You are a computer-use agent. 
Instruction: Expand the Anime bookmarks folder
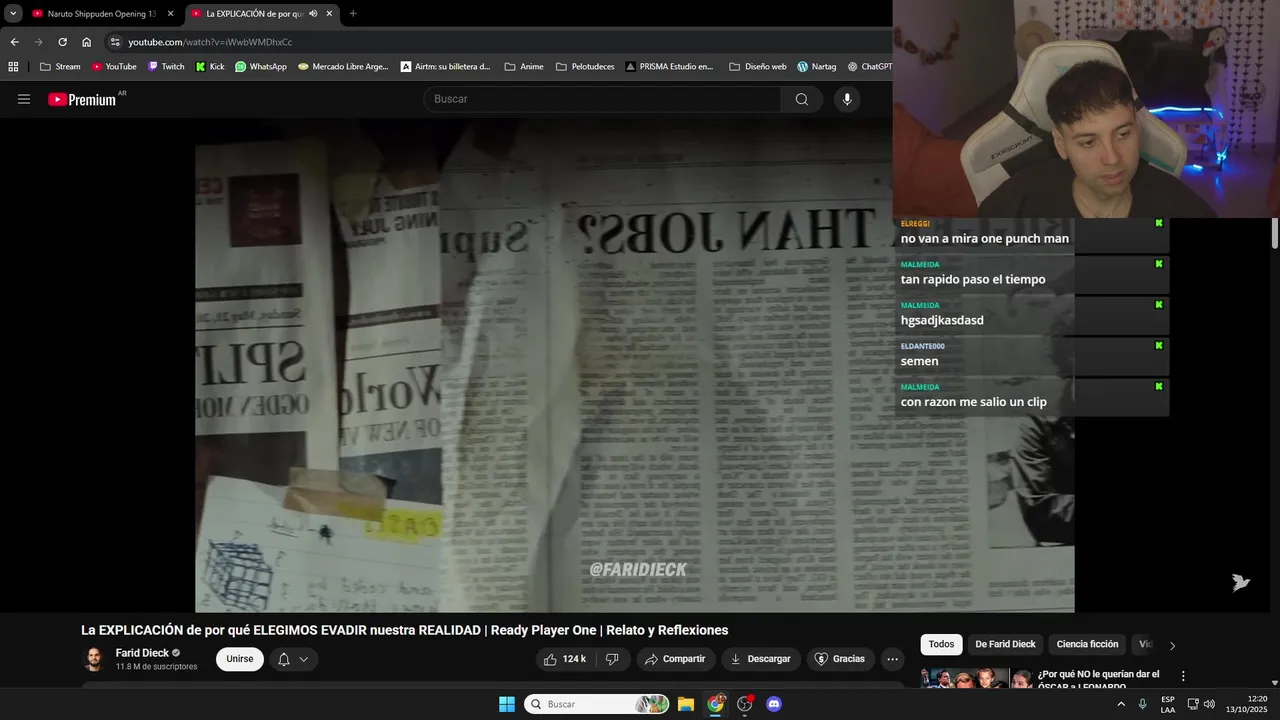point(524,67)
